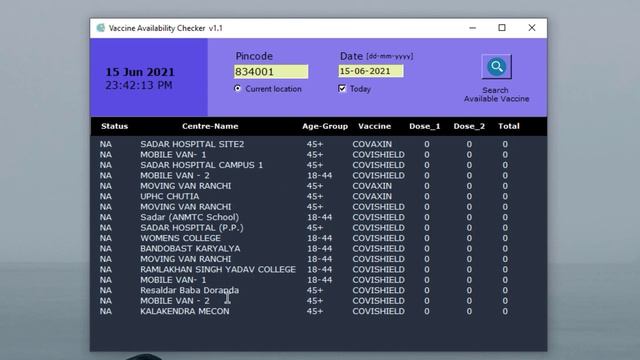Click the 15 Jun 2021 date display
This screenshot has height=360, width=640.
[140, 72]
